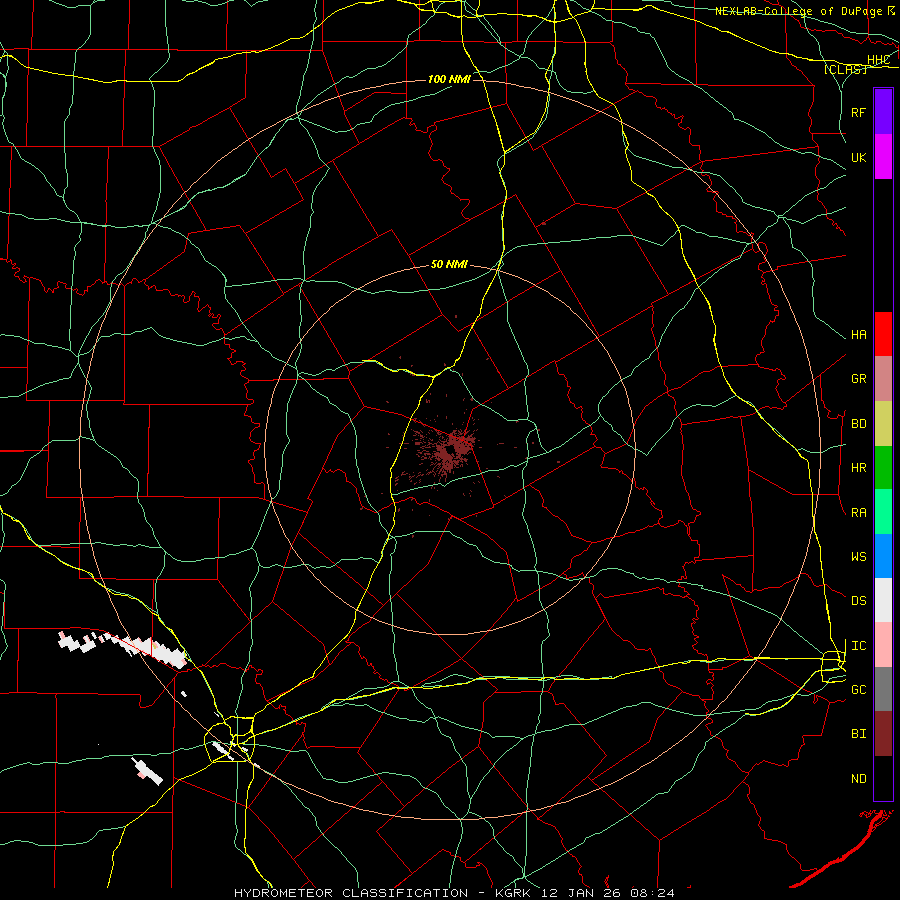900x900 pixels.
Task: Click the BI legend label
Action: pyautogui.click(x=858, y=734)
